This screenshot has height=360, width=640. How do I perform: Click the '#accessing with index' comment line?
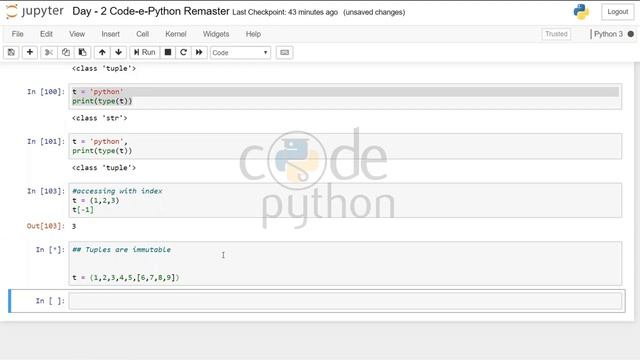[117, 191]
